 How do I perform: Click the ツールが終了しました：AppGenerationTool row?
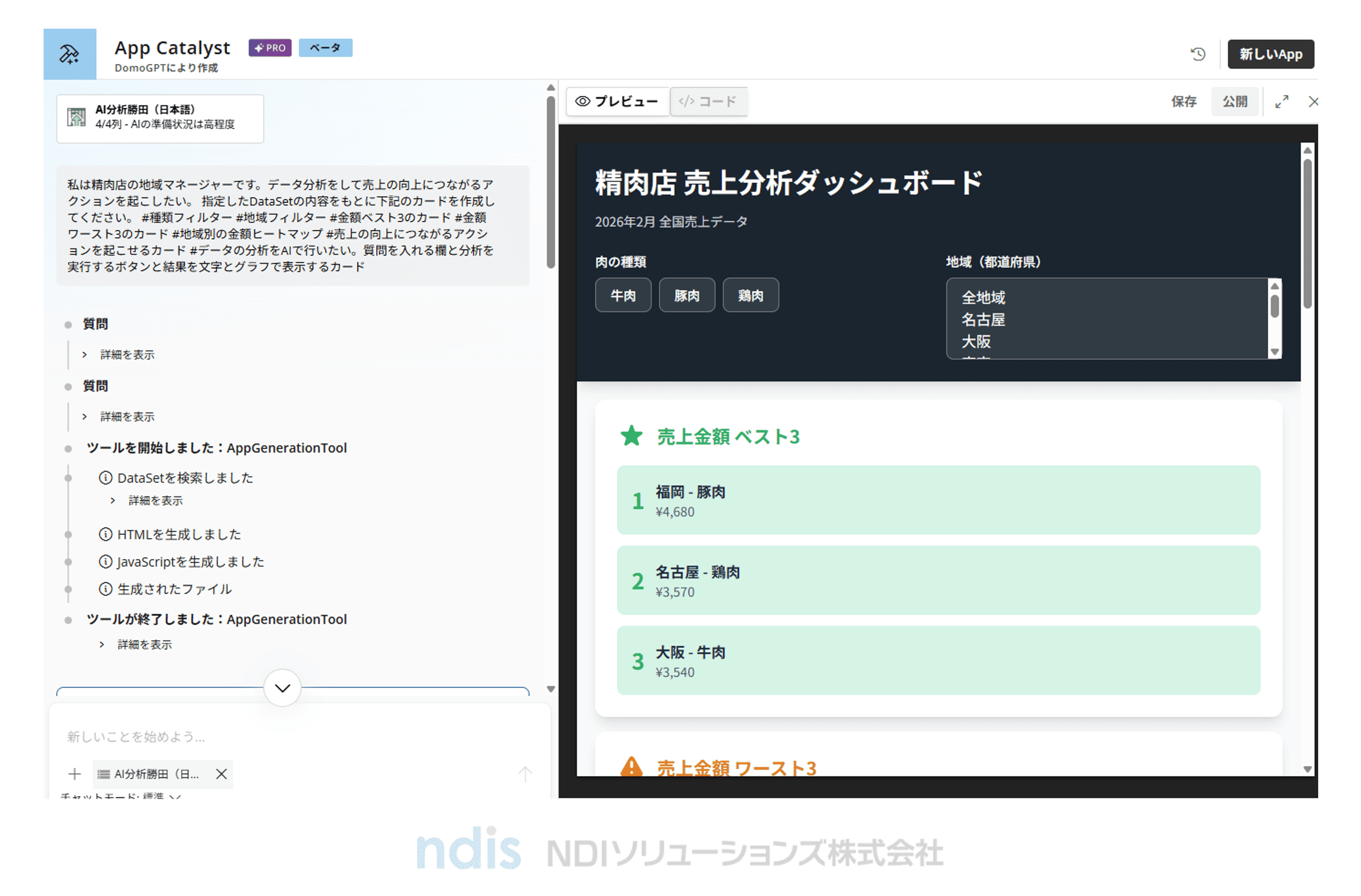click(x=216, y=619)
